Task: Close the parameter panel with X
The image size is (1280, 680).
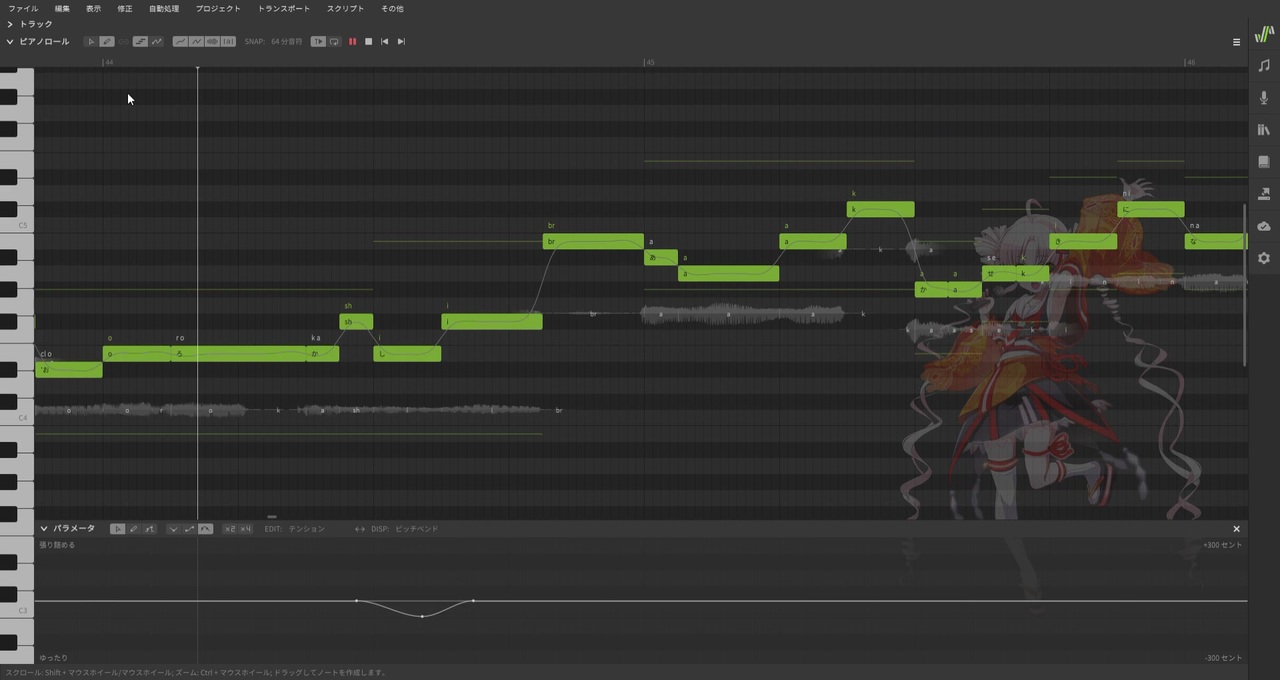Action: click(1236, 529)
